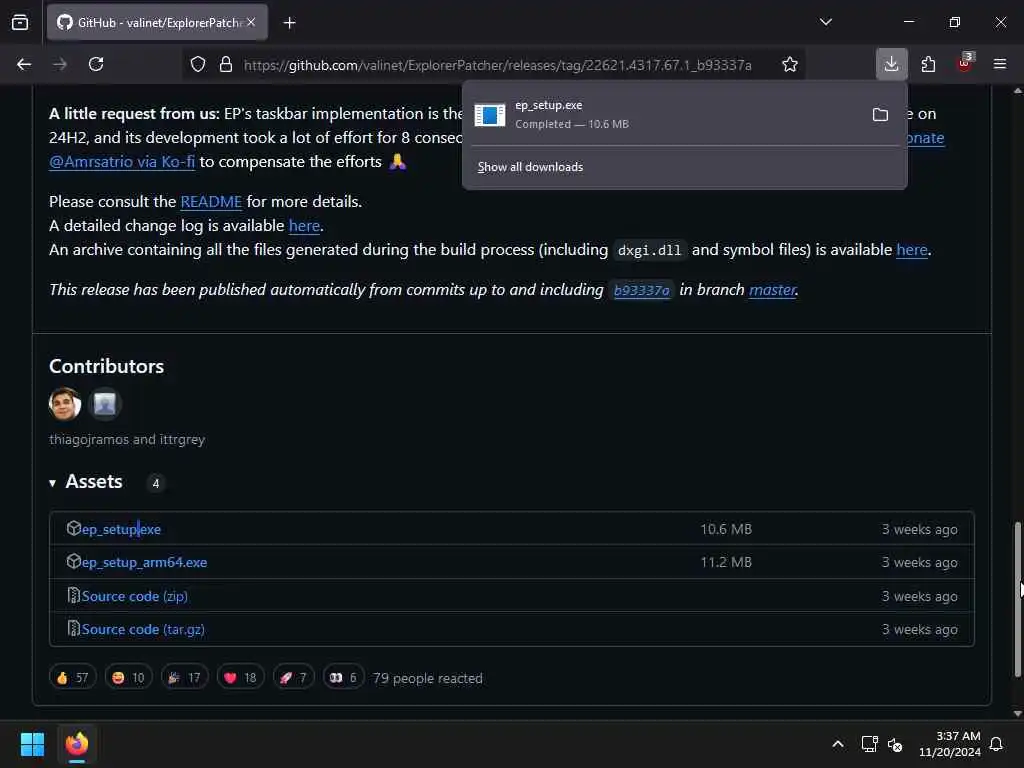Toggle thumbs up reaction with 57
Image resolution: width=1024 pixels, height=768 pixels.
72,678
